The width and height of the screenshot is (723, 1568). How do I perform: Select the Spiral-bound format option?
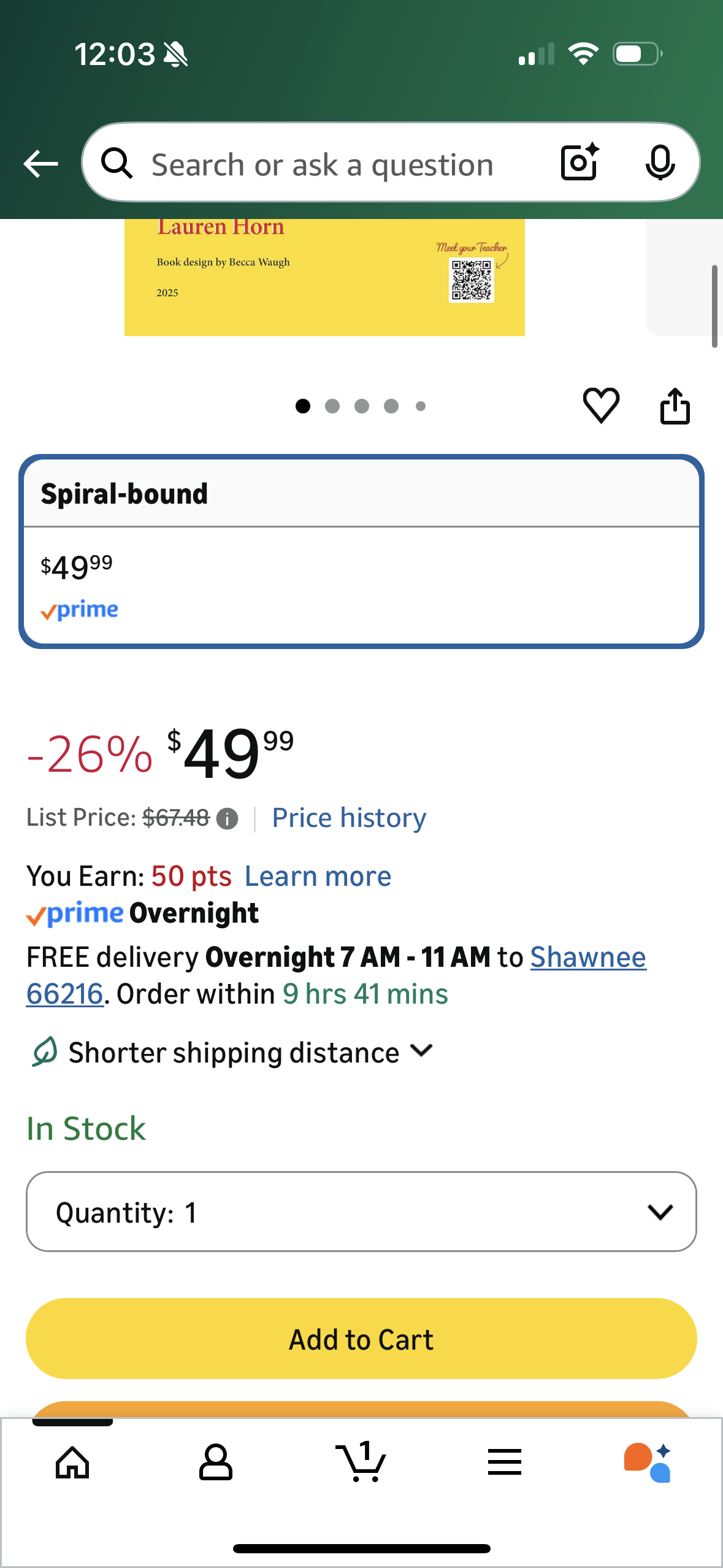click(361, 551)
